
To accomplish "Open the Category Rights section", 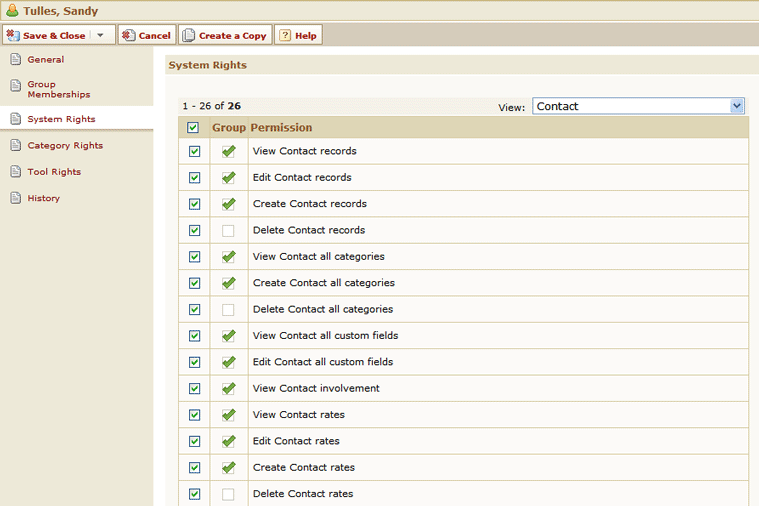I will click(65, 145).
